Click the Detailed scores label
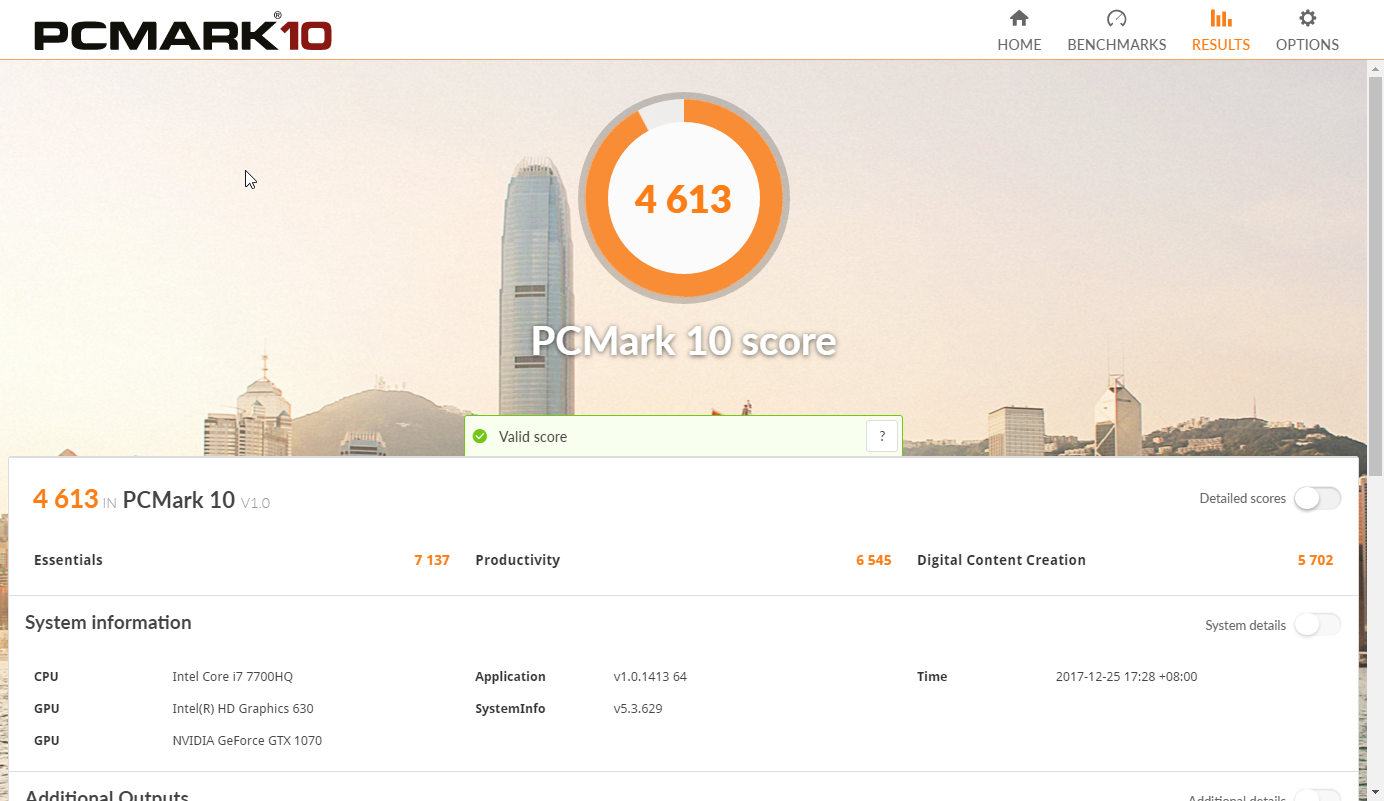 click(x=1243, y=498)
